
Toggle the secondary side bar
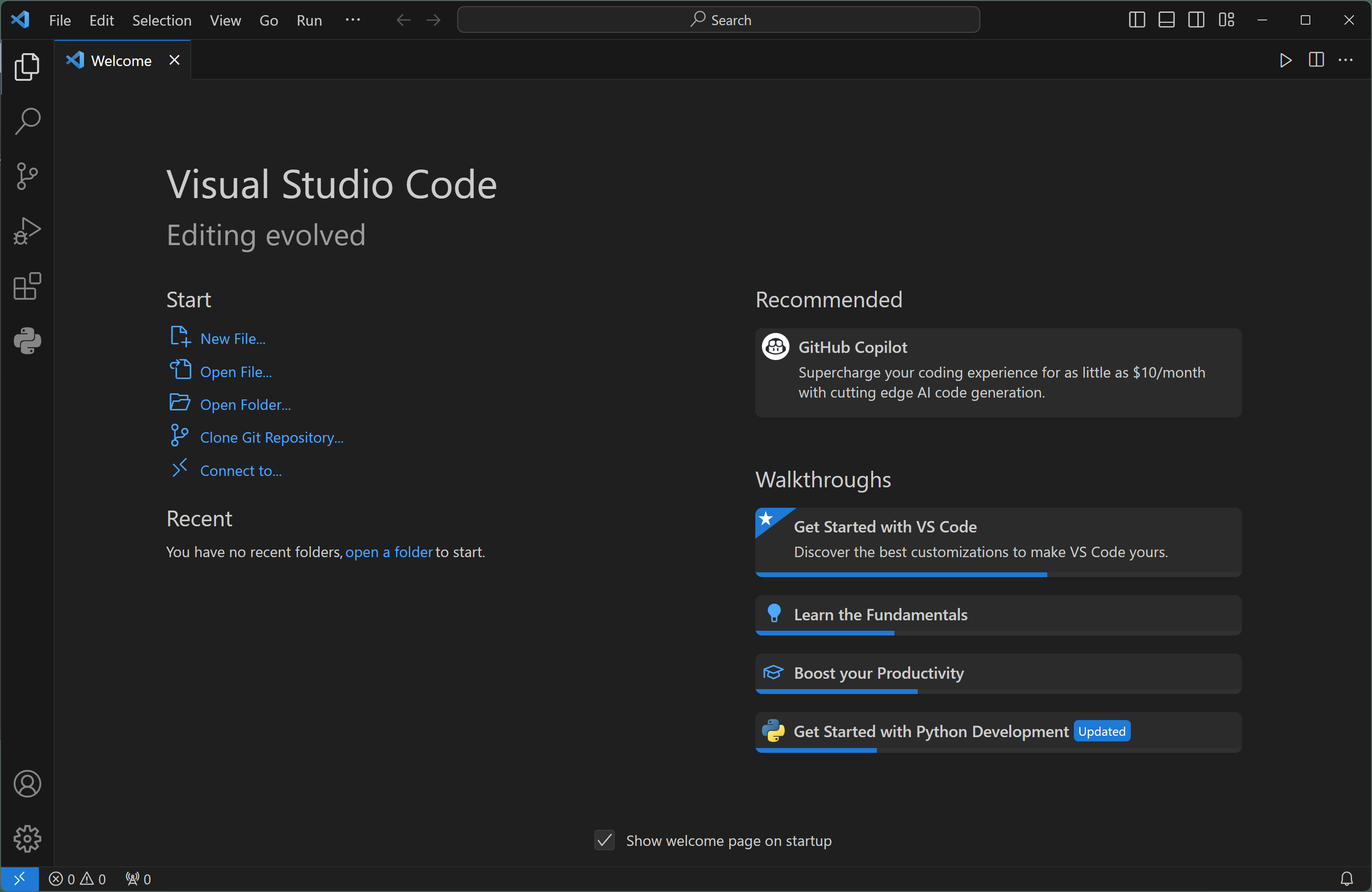[1196, 20]
